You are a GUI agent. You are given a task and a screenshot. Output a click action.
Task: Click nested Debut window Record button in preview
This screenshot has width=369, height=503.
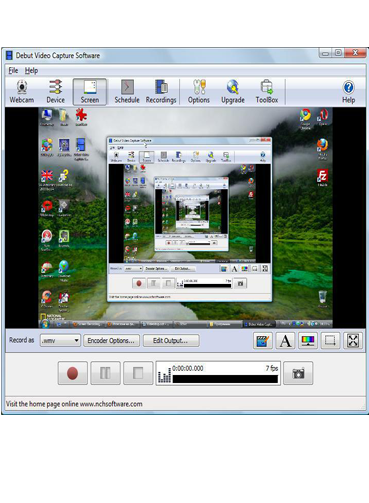pos(139,283)
